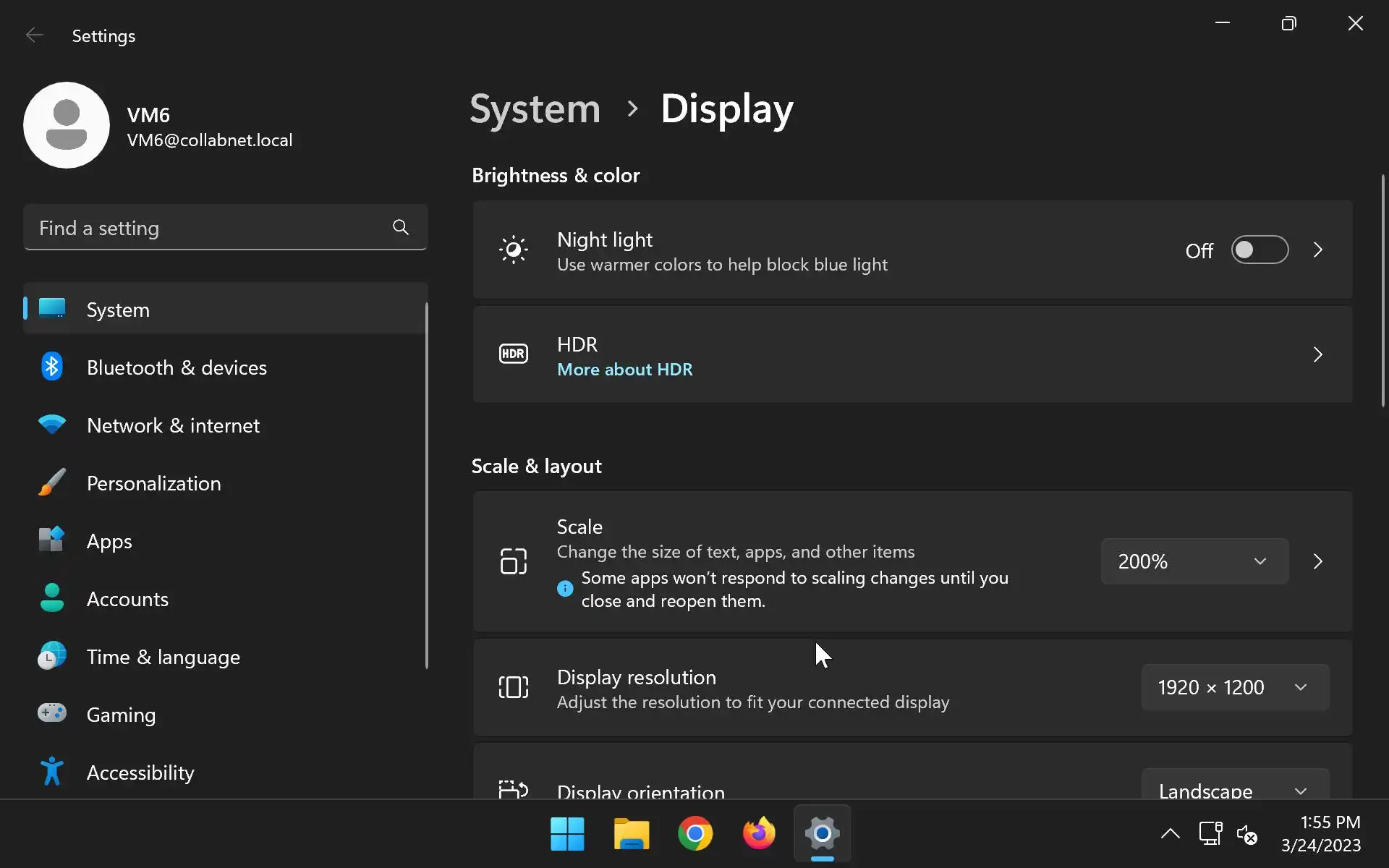Click the Gaming controller icon
Image resolution: width=1389 pixels, height=868 pixels.
51,714
